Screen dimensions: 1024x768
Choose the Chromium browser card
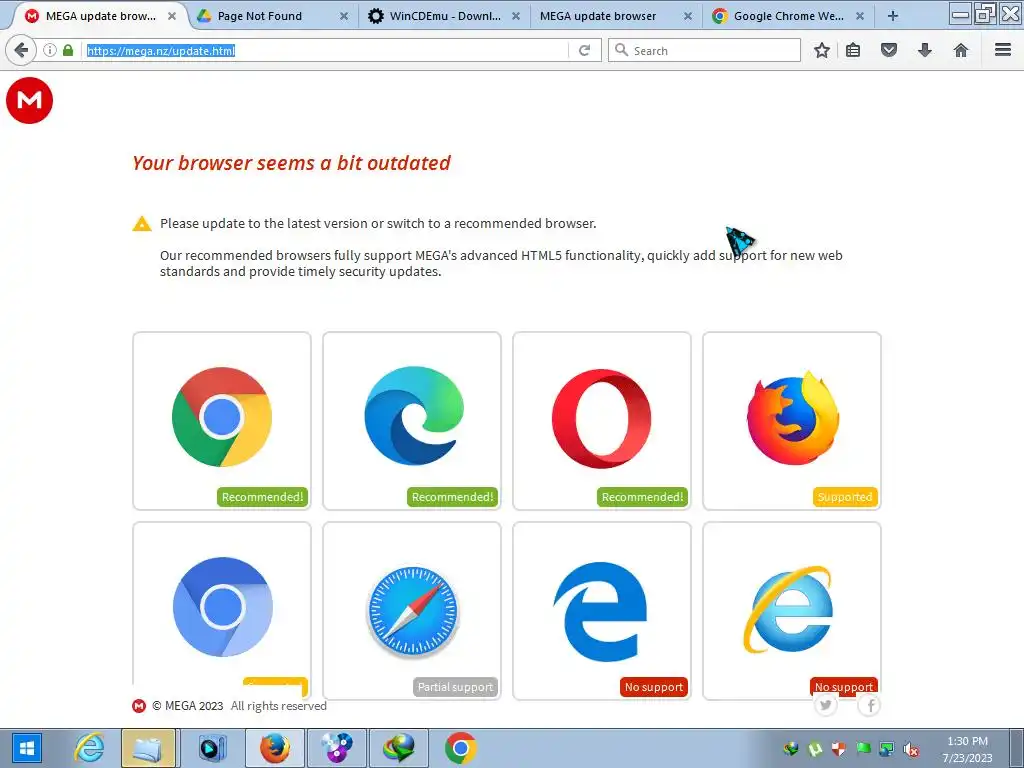point(222,611)
